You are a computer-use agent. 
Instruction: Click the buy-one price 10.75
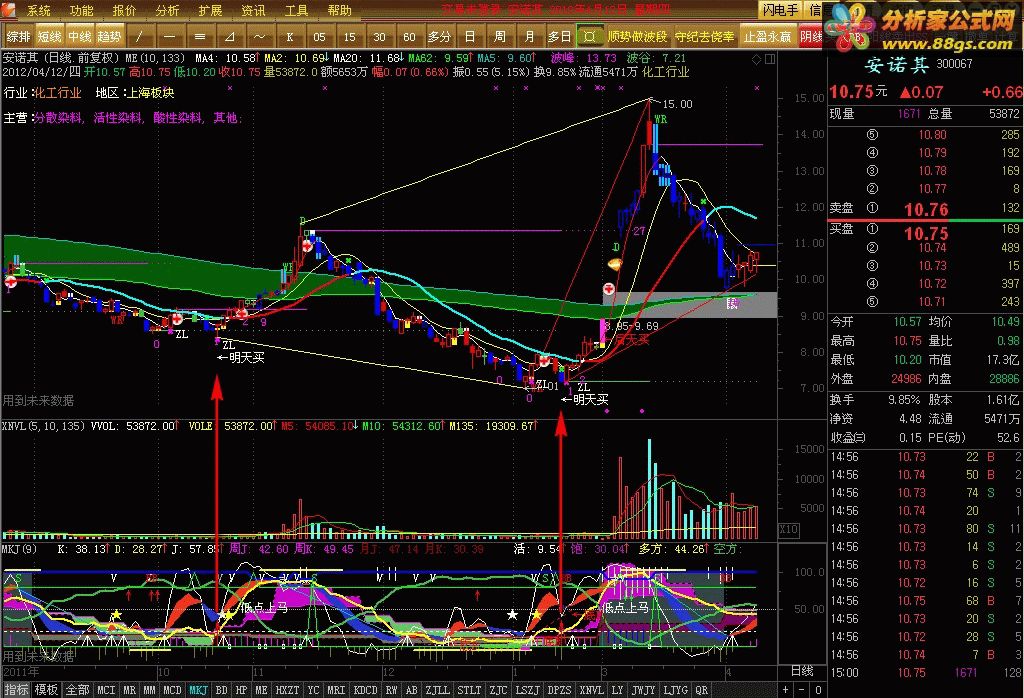[926, 232]
